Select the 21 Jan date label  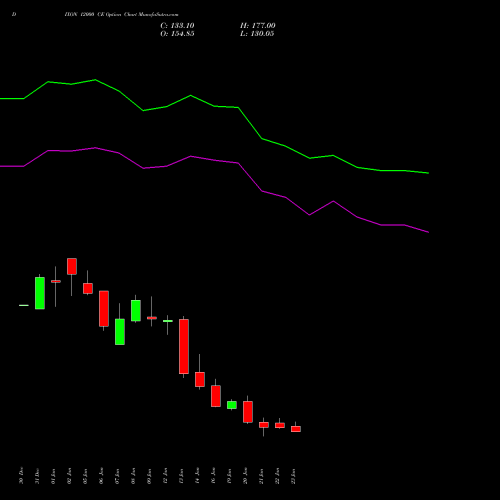tap(261, 476)
